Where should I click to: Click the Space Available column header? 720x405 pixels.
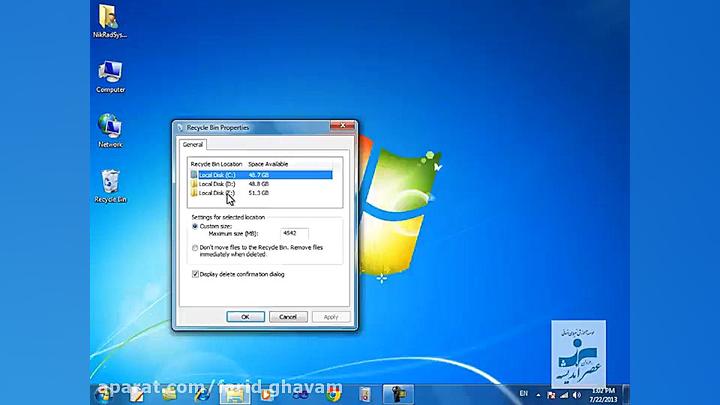[268, 164]
